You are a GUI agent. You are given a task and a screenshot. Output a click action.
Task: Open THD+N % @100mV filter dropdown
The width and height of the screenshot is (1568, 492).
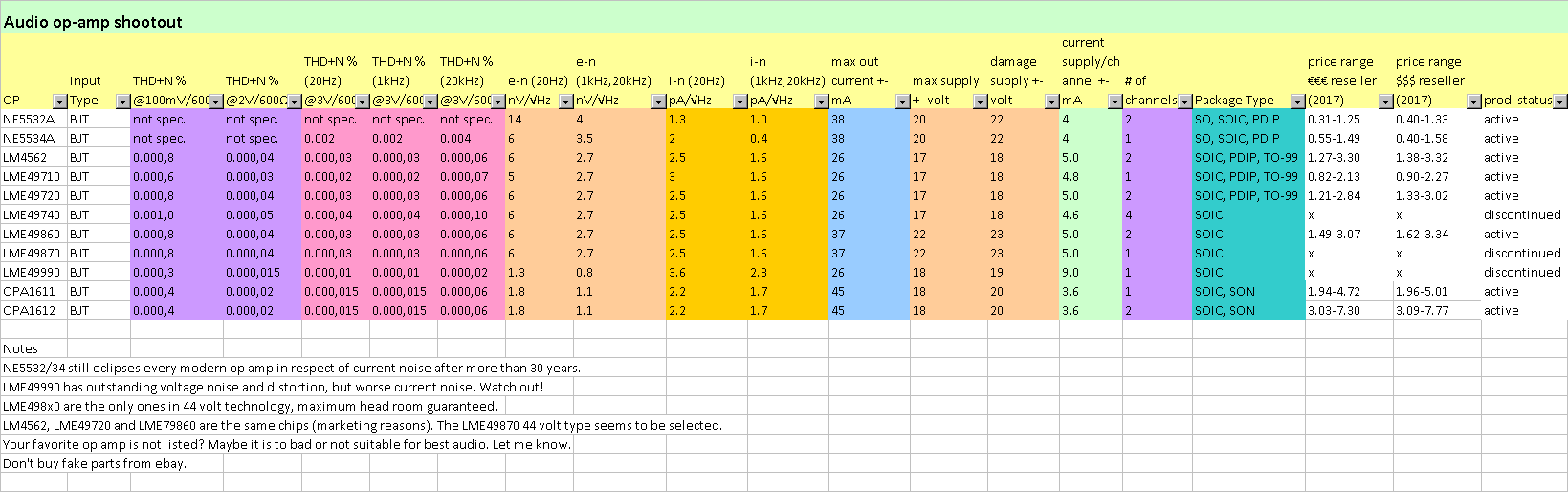click(215, 101)
